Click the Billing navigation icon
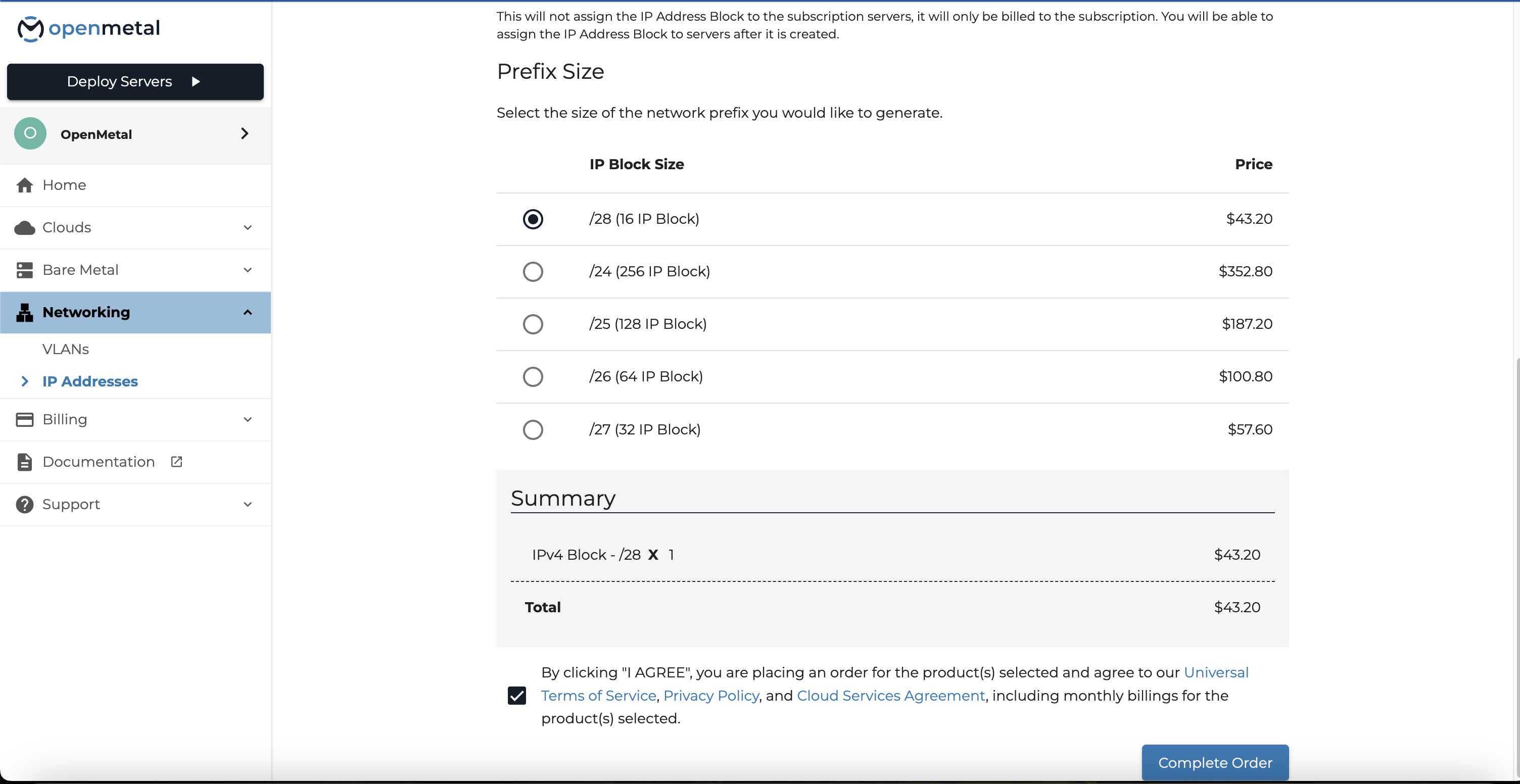The width and height of the screenshot is (1520, 784). click(x=24, y=419)
